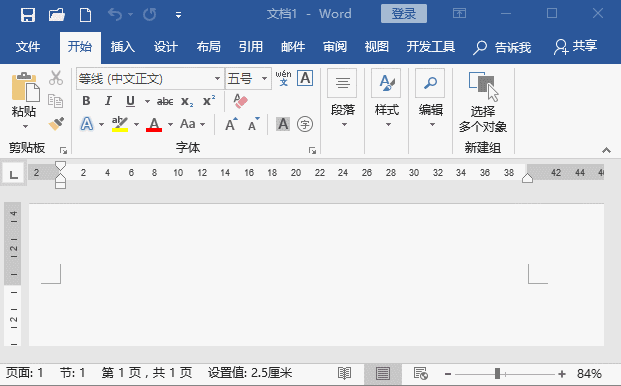
Task: Expand the Text Effects dropdown arrow
Action: [x=101, y=124]
